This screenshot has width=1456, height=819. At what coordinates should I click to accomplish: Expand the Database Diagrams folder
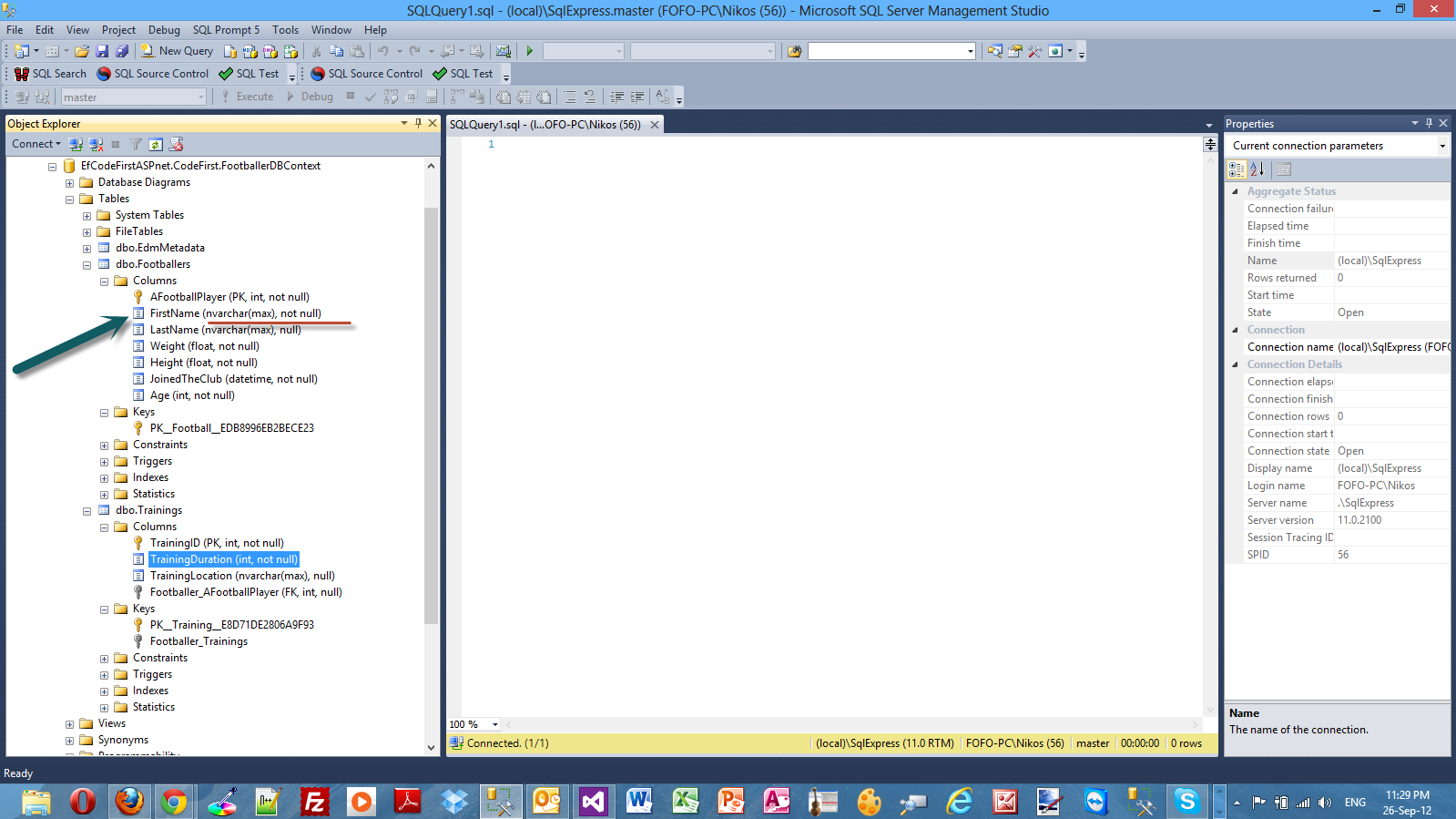69,183
